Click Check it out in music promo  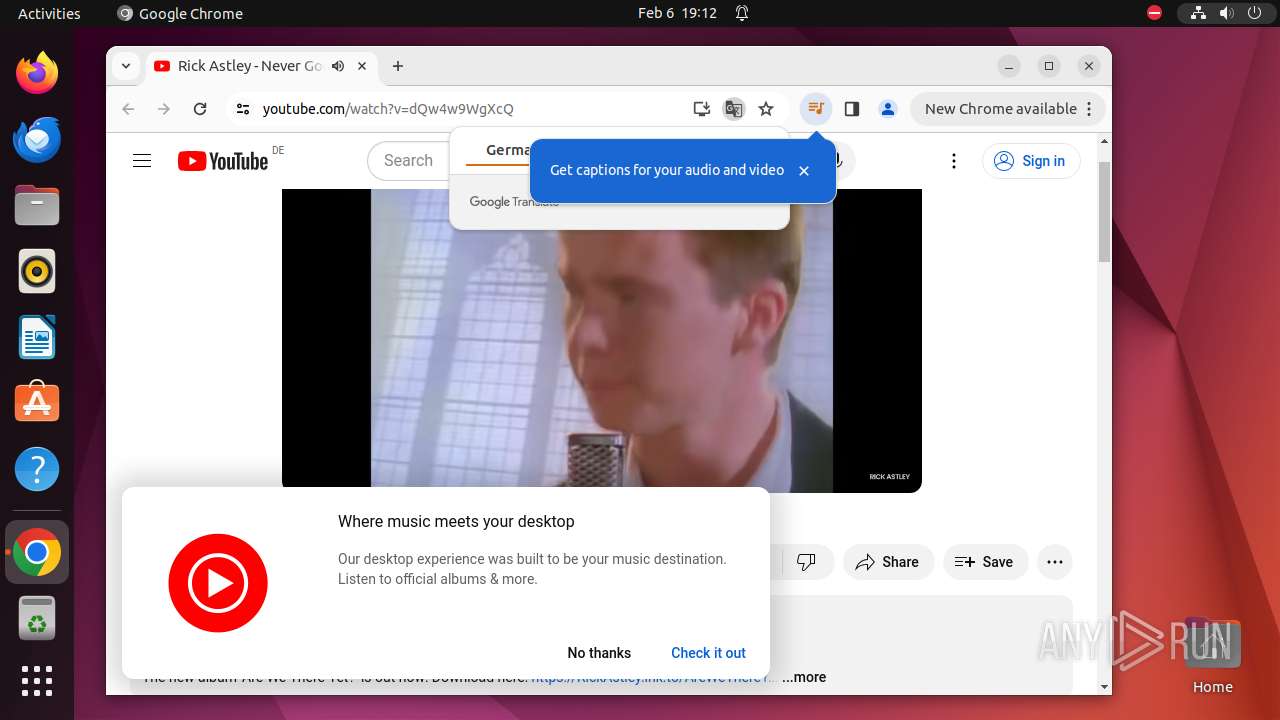(708, 653)
